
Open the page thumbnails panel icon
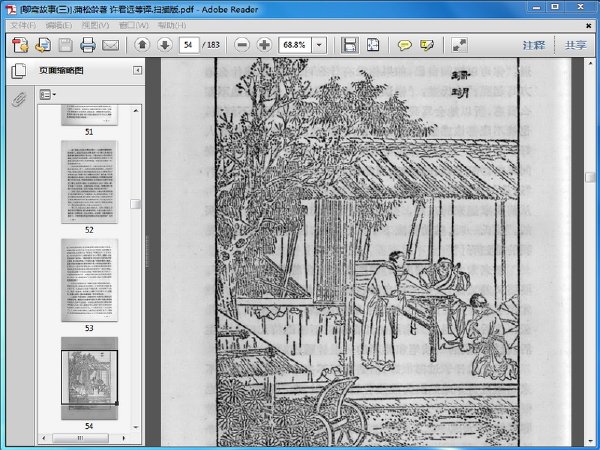(x=19, y=71)
